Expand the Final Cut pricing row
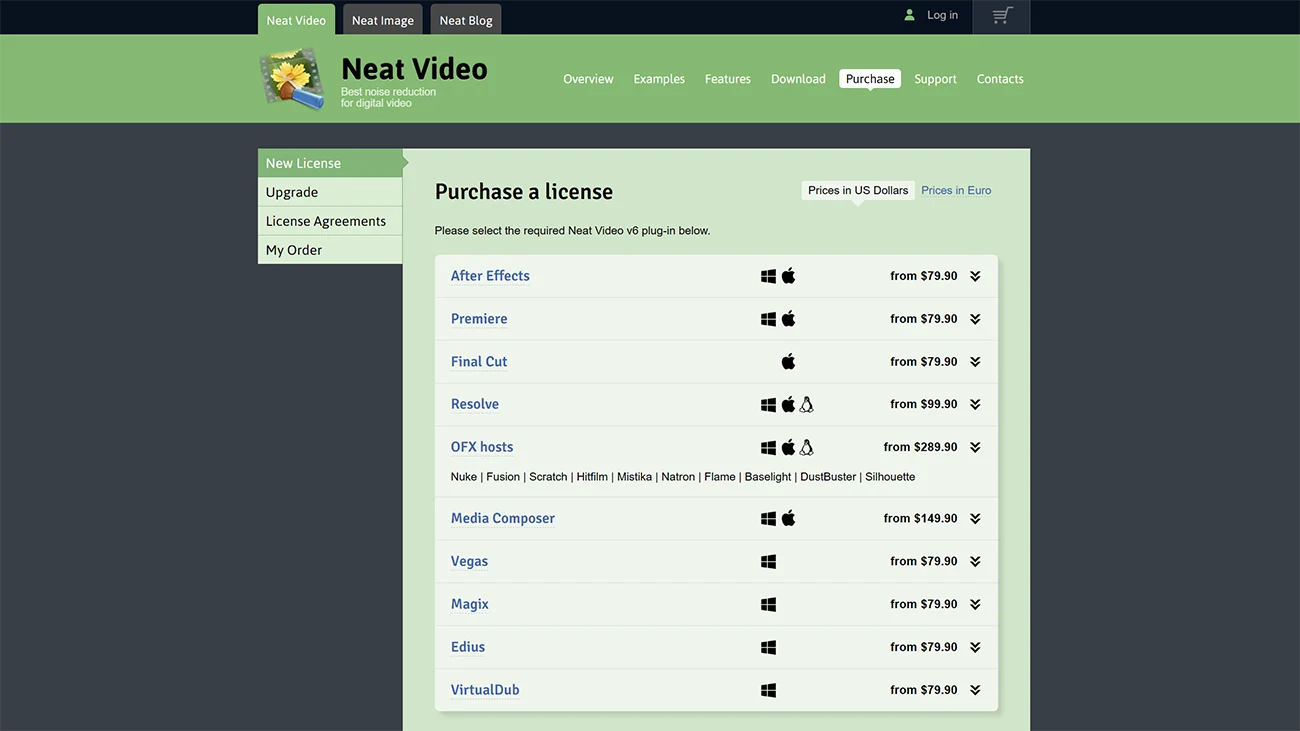The image size is (1300, 731). 975,362
